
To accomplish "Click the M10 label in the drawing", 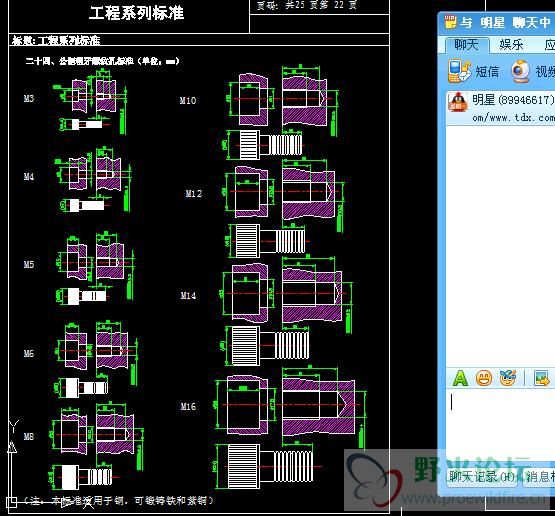I will click(x=188, y=101).
